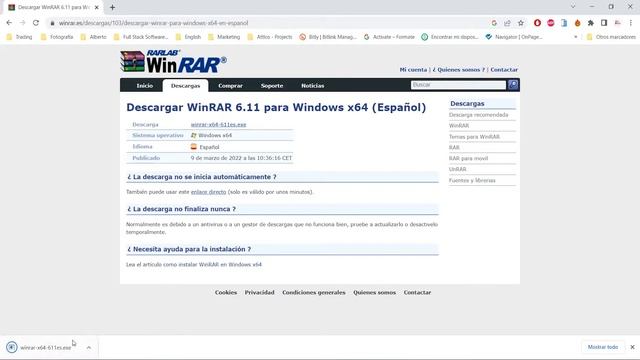This screenshot has width=640, height=360.
Task: Bookmark this page with the star icon
Action: tap(521, 23)
